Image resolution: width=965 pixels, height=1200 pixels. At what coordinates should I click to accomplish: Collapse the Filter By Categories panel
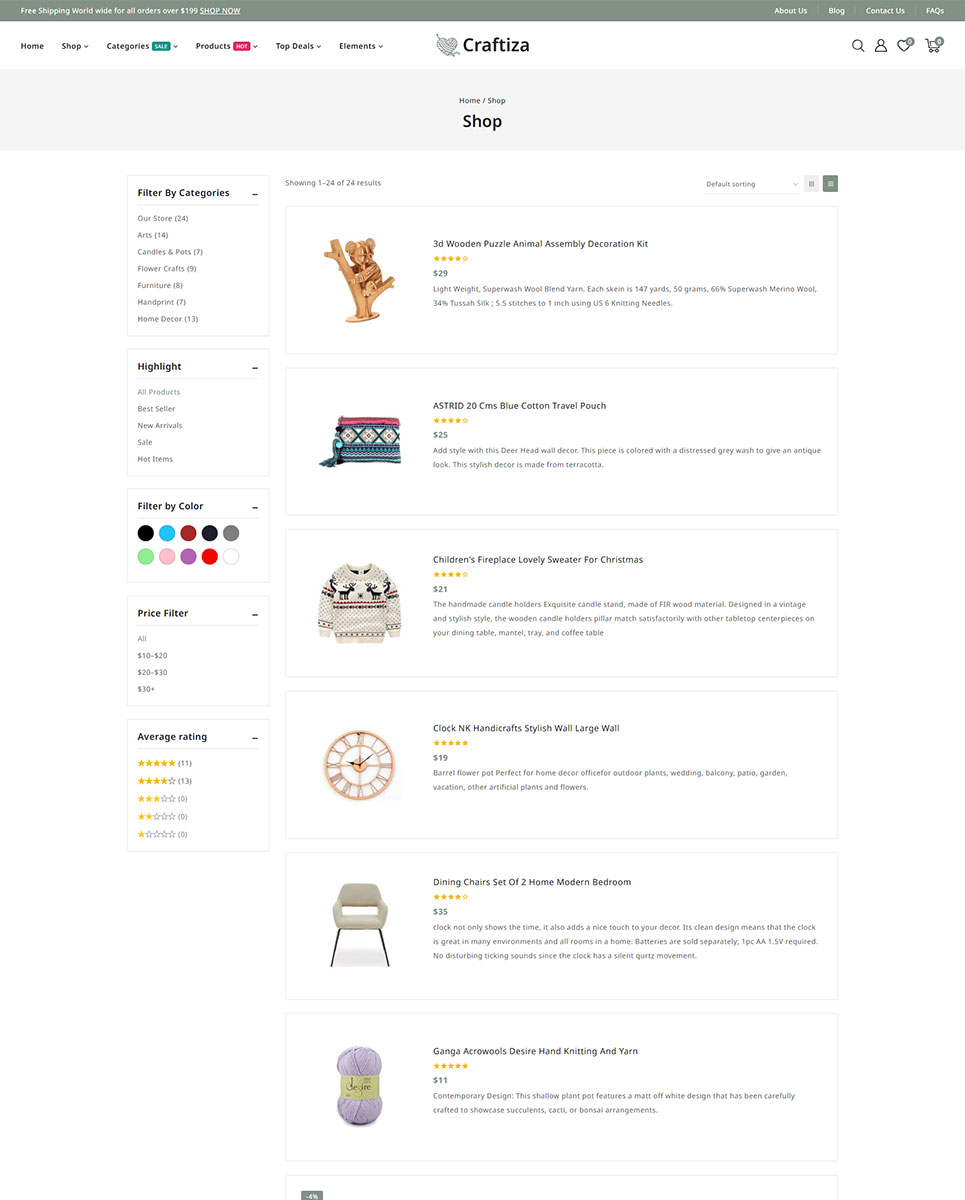255,194
